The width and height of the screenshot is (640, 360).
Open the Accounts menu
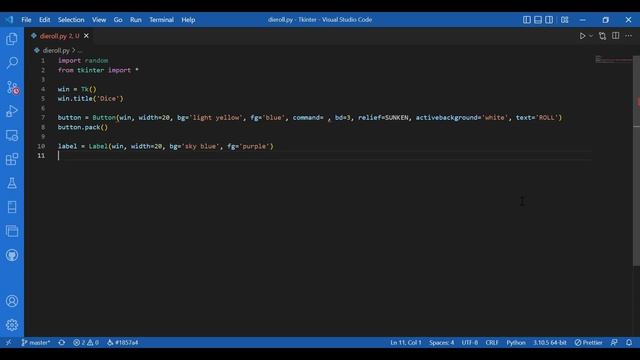pos(12,301)
